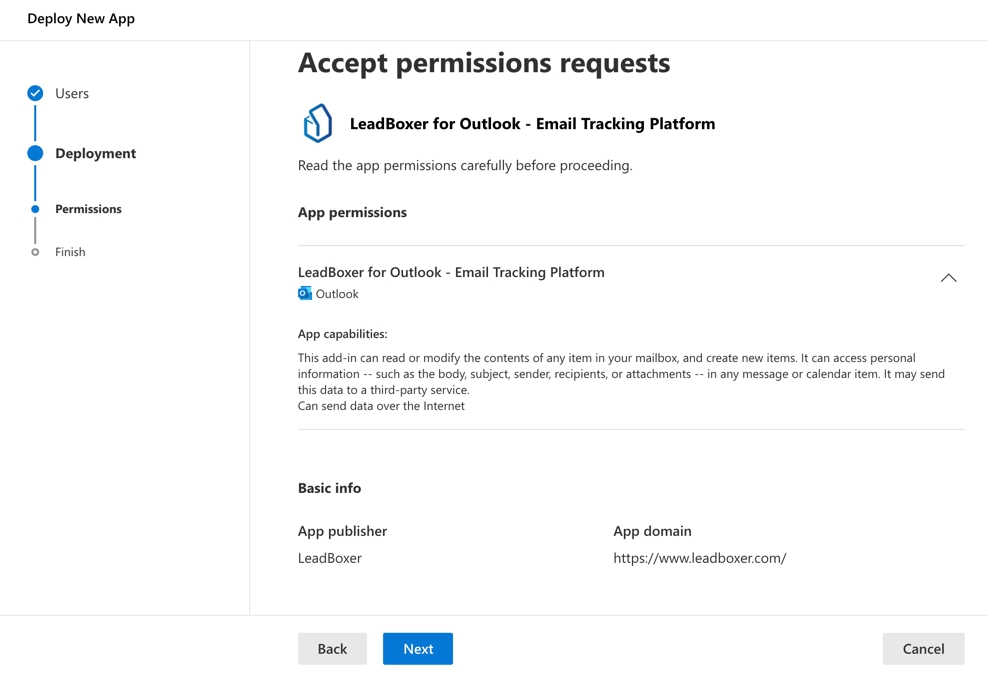Viewport: 988px width, 677px height.
Task: Click the Permissions step dot
Action: (x=35, y=209)
